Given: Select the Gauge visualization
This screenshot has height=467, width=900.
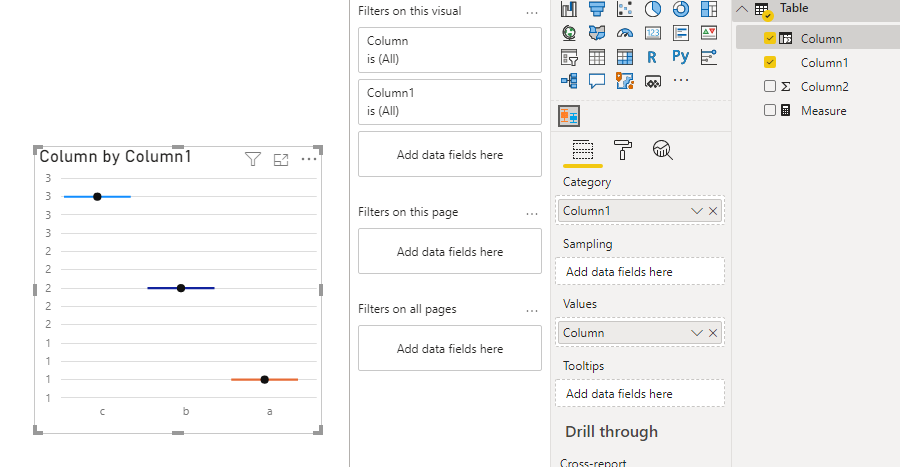Looking at the screenshot, I should (624, 33).
